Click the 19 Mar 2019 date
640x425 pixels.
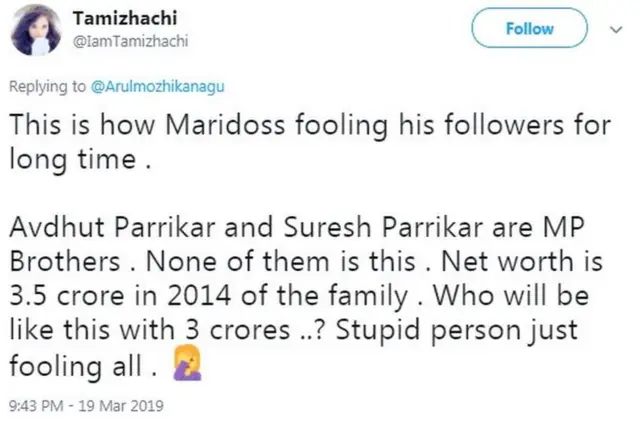(123, 407)
